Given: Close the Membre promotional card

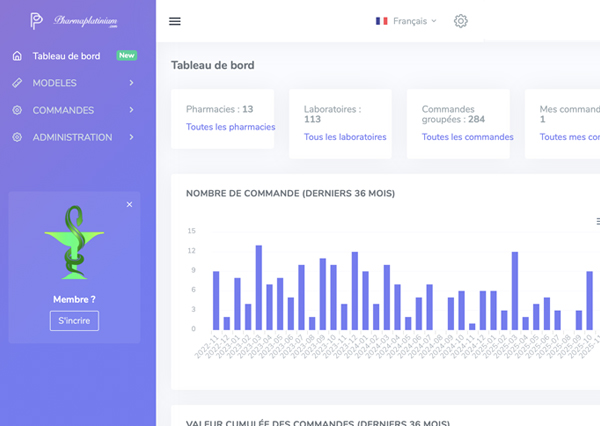Looking at the screenshot, I should tap(129, 205).
